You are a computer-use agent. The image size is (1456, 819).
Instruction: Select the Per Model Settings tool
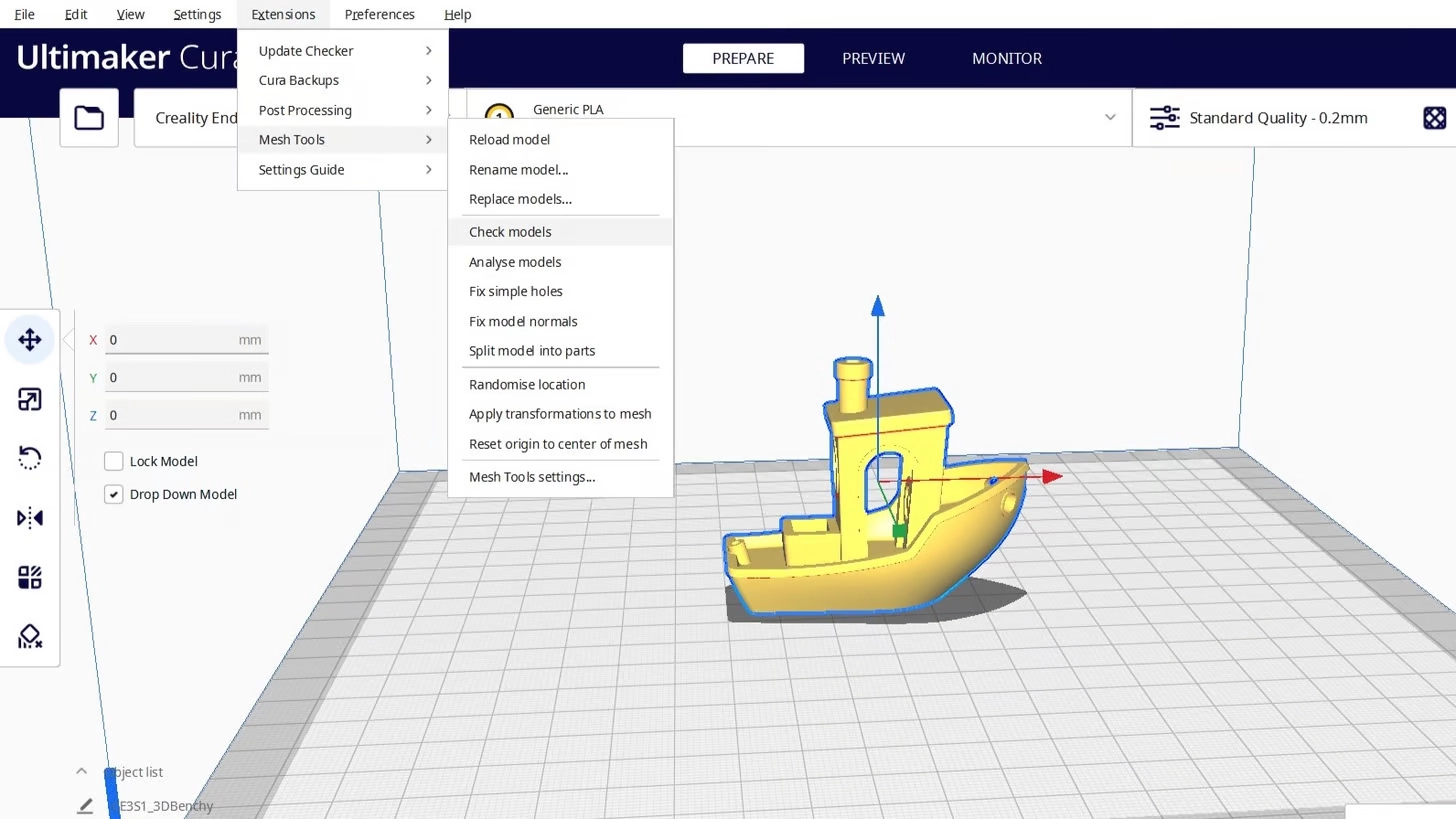(x=30, y=578)
